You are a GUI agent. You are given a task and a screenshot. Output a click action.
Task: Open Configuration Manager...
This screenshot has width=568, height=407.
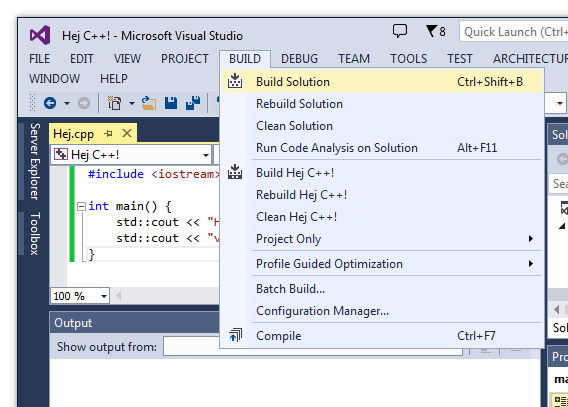382,311
